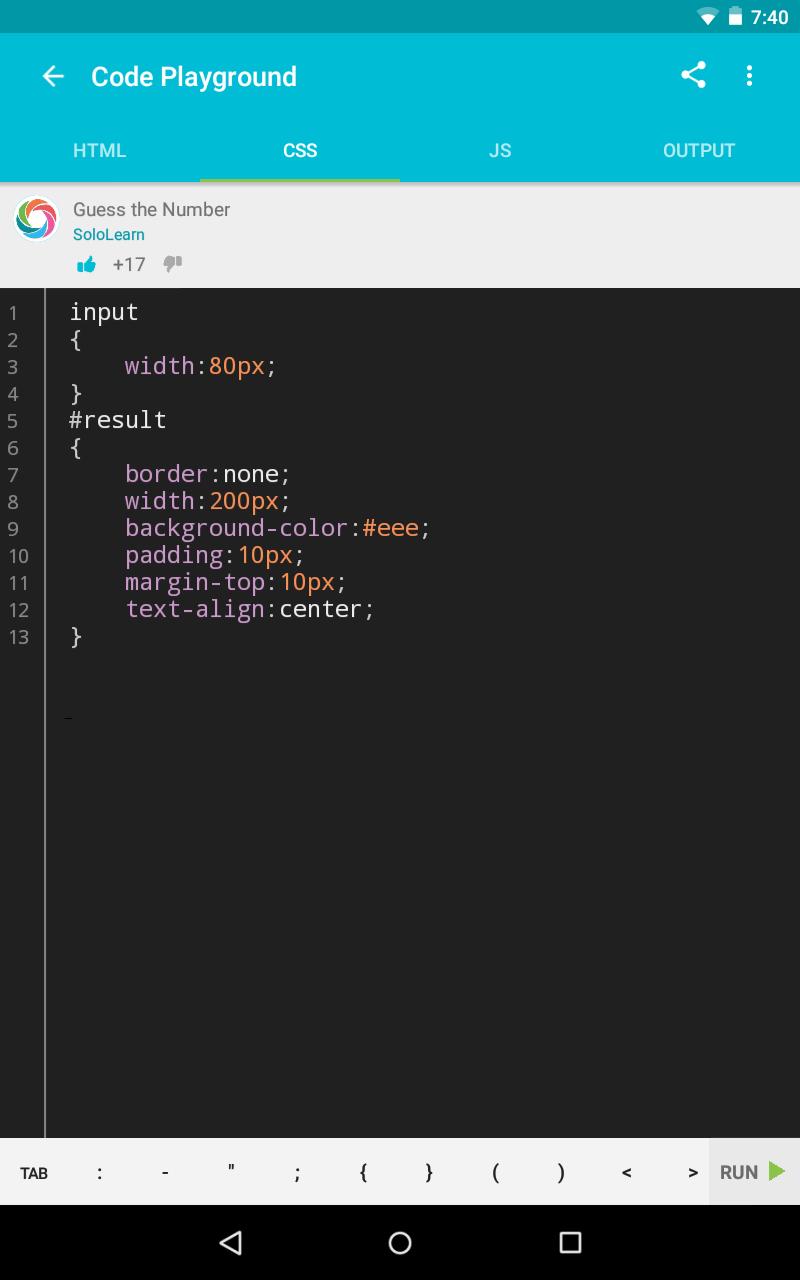Insert a tab using TAB key

coord(34,1173)
